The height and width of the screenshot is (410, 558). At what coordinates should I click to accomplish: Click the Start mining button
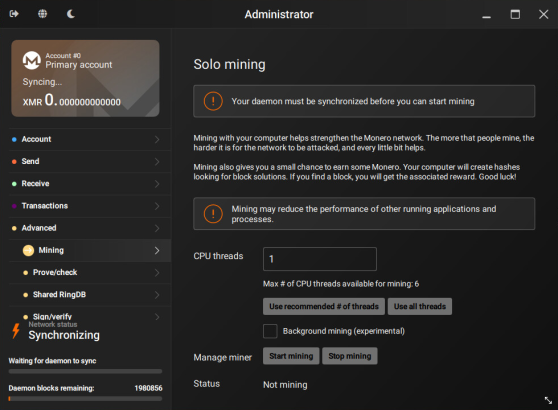291,356
